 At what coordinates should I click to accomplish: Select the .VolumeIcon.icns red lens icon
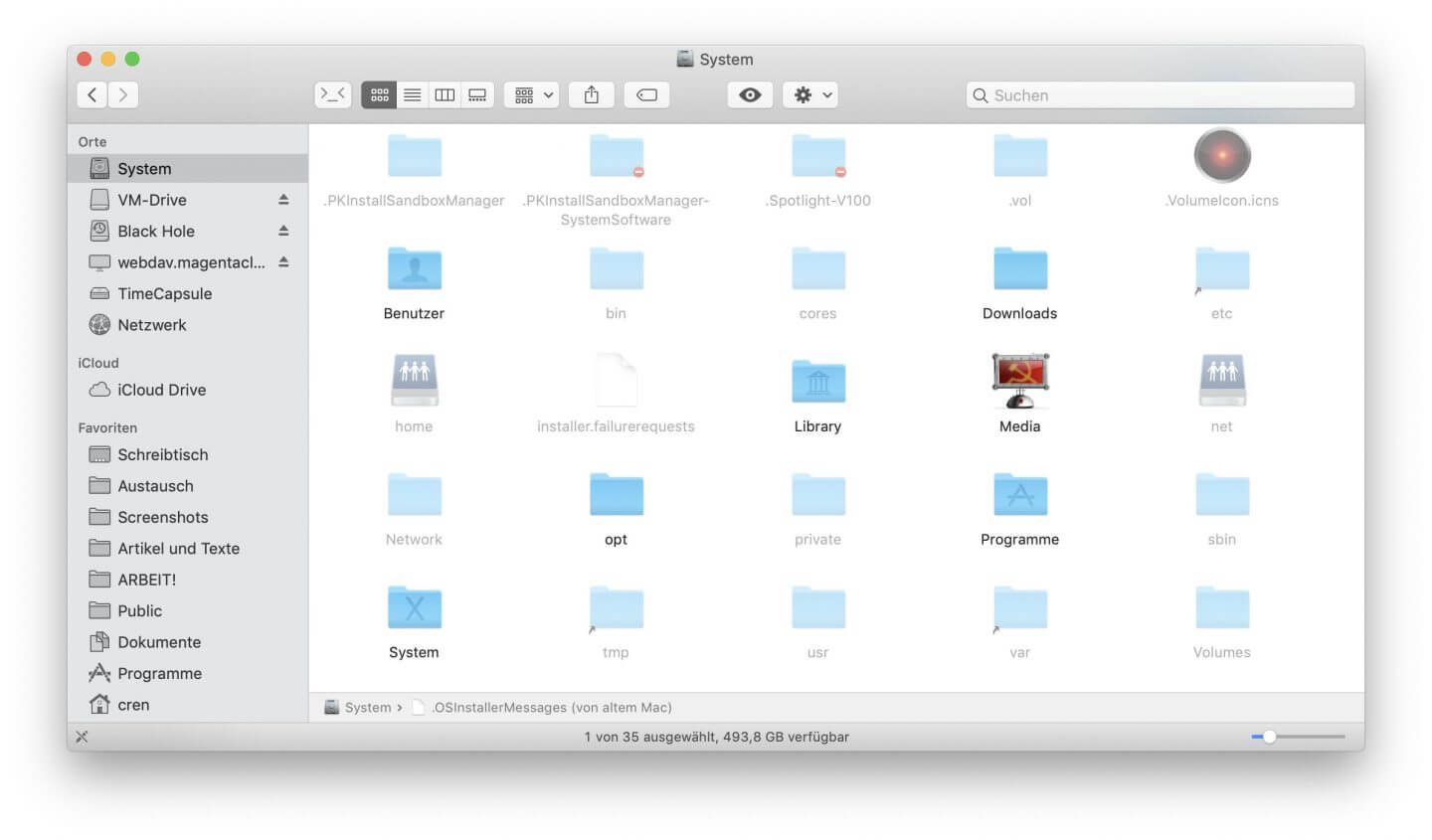[1222, 156]
